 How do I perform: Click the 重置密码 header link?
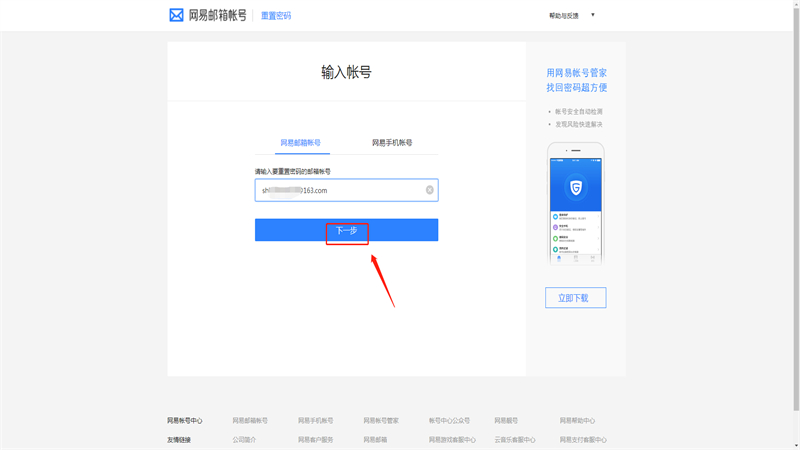coord(276,16)
